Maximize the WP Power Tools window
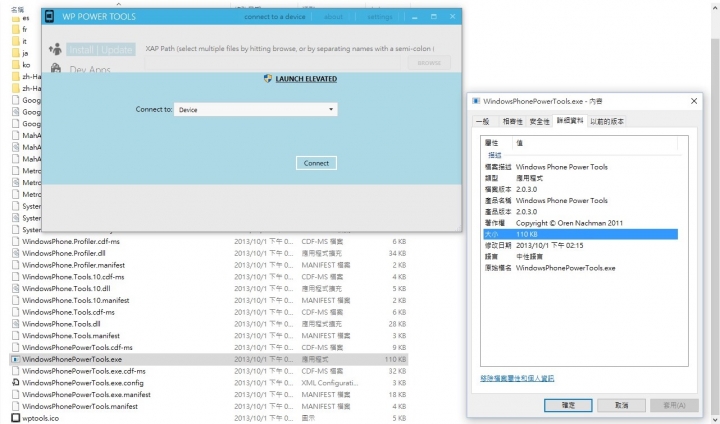Image resolution: width=720 pixels, height=424 pixels. click(x=433, y=17)
